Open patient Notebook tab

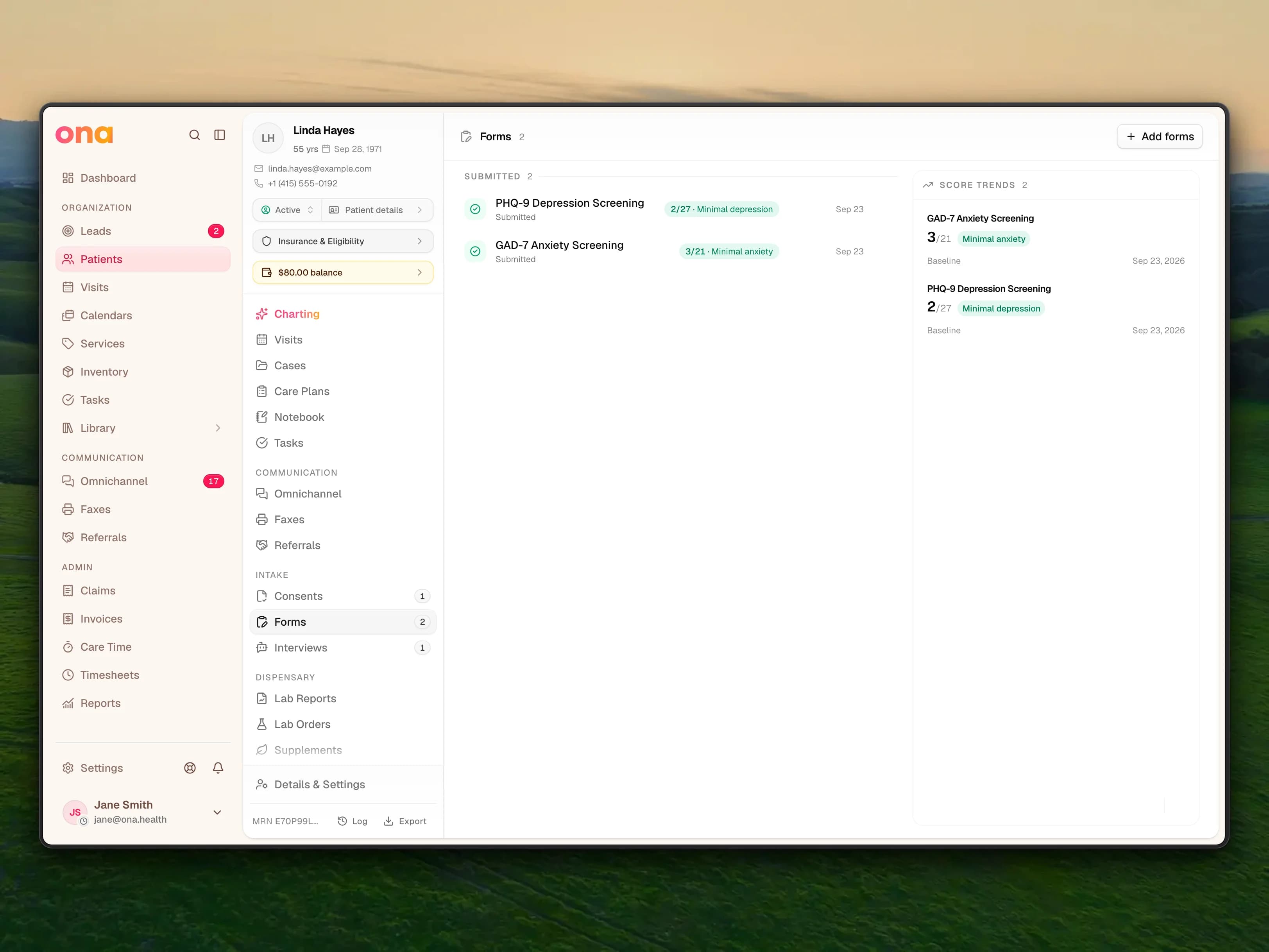point(343,417)
